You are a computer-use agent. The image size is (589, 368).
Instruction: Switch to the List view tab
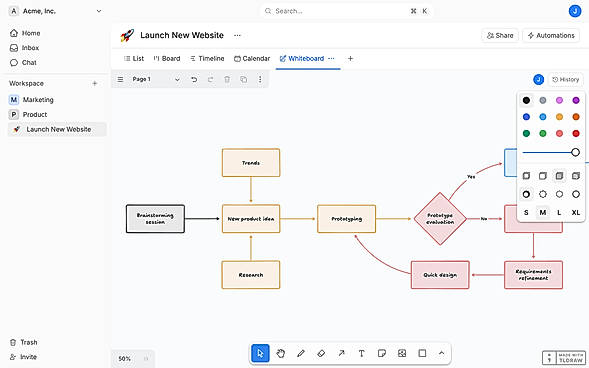coord(134,58)
